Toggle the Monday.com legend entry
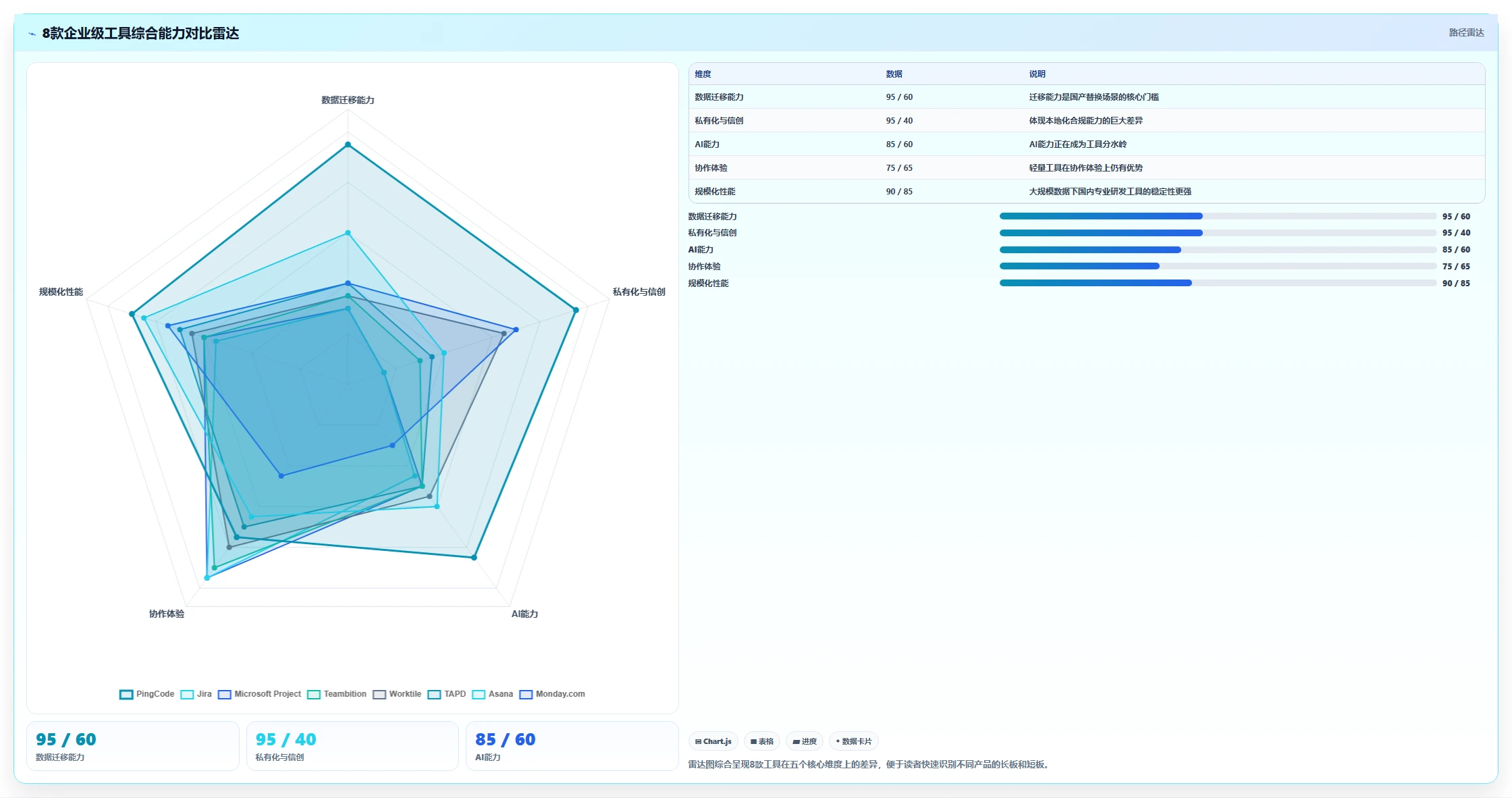The width and height of the screenshot is (1512, 798). coord(551,694)
